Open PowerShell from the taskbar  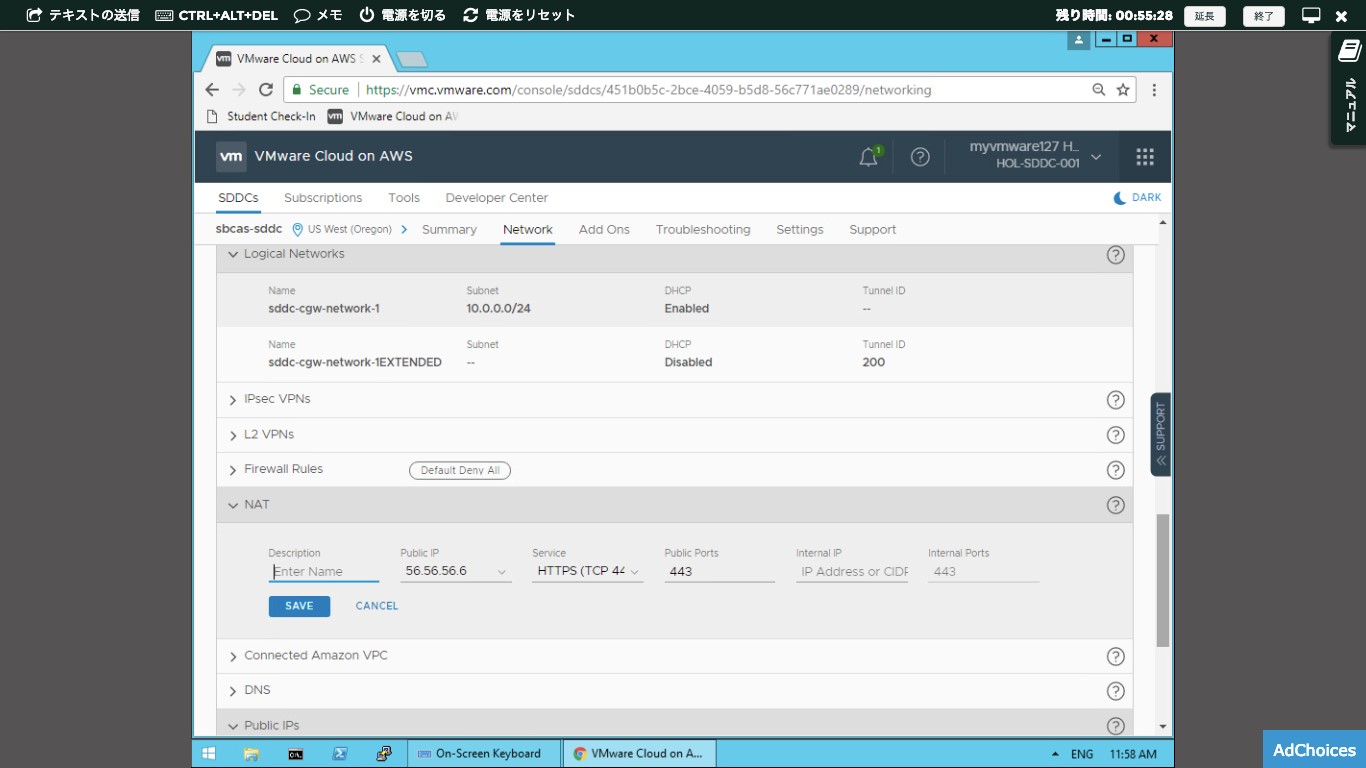click(x=339, y=754)
